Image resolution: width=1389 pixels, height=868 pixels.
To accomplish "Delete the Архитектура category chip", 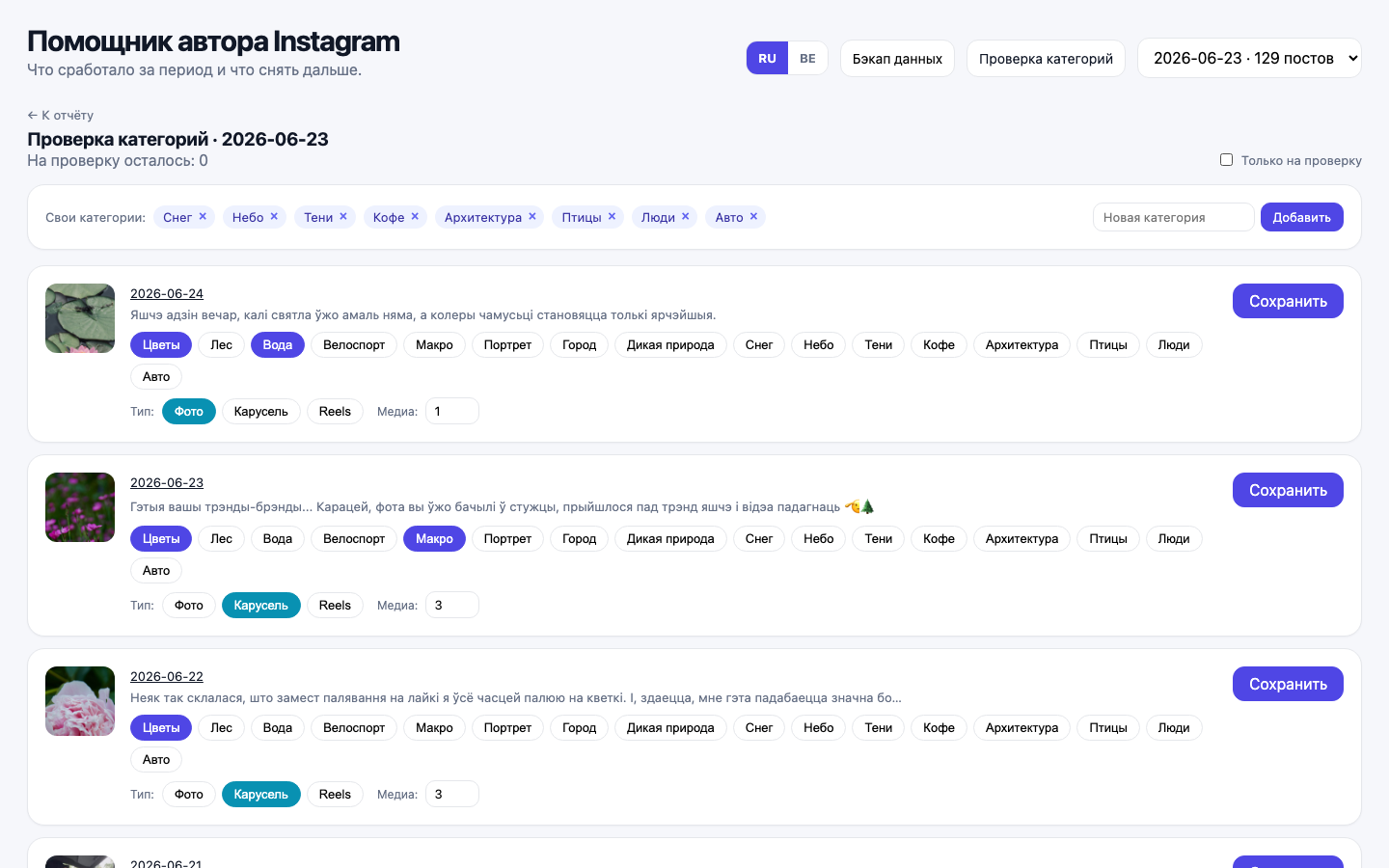I will pyautogui.click(x=532, y=217).
